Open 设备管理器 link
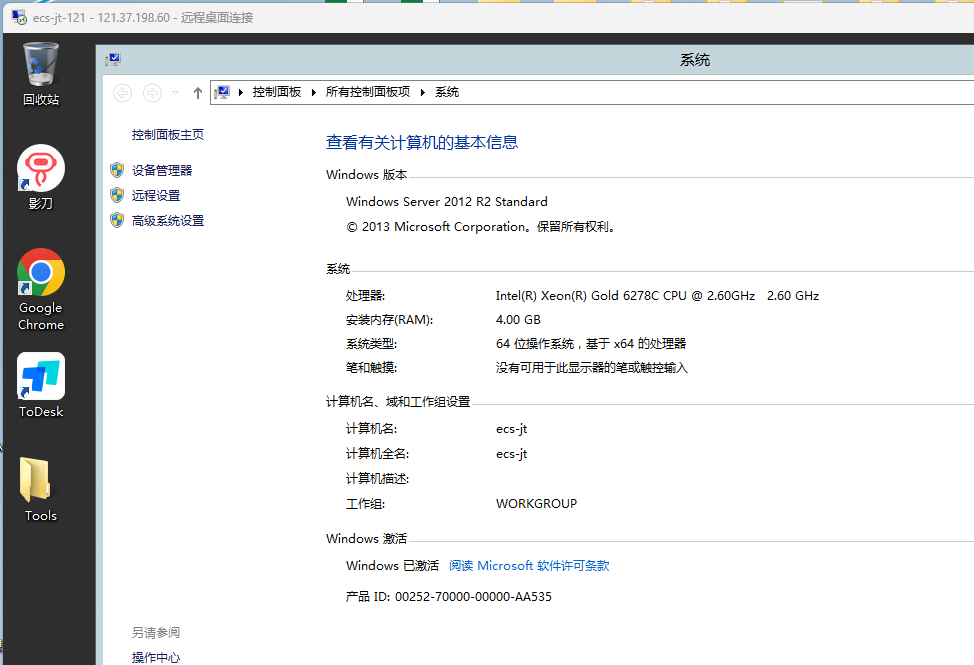Viewport: 974px width, 665px height. click(162, 170)
